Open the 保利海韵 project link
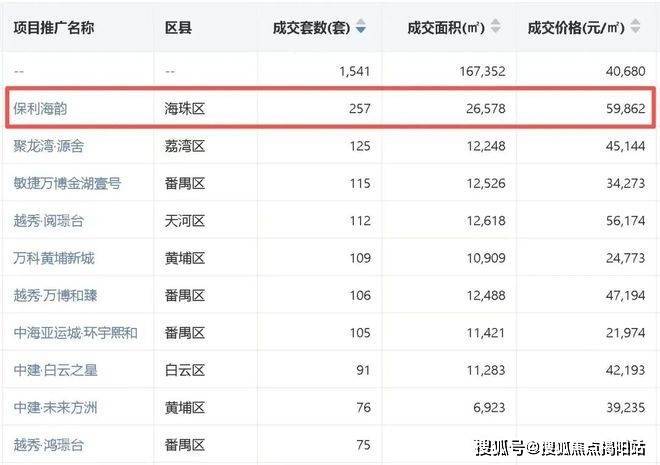Screen dimensions: 660x465 (x=40, y=109)
